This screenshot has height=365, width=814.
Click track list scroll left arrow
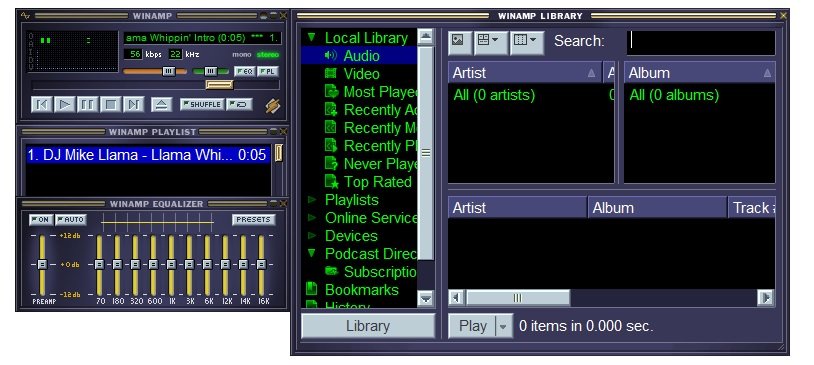pos(456,298)
